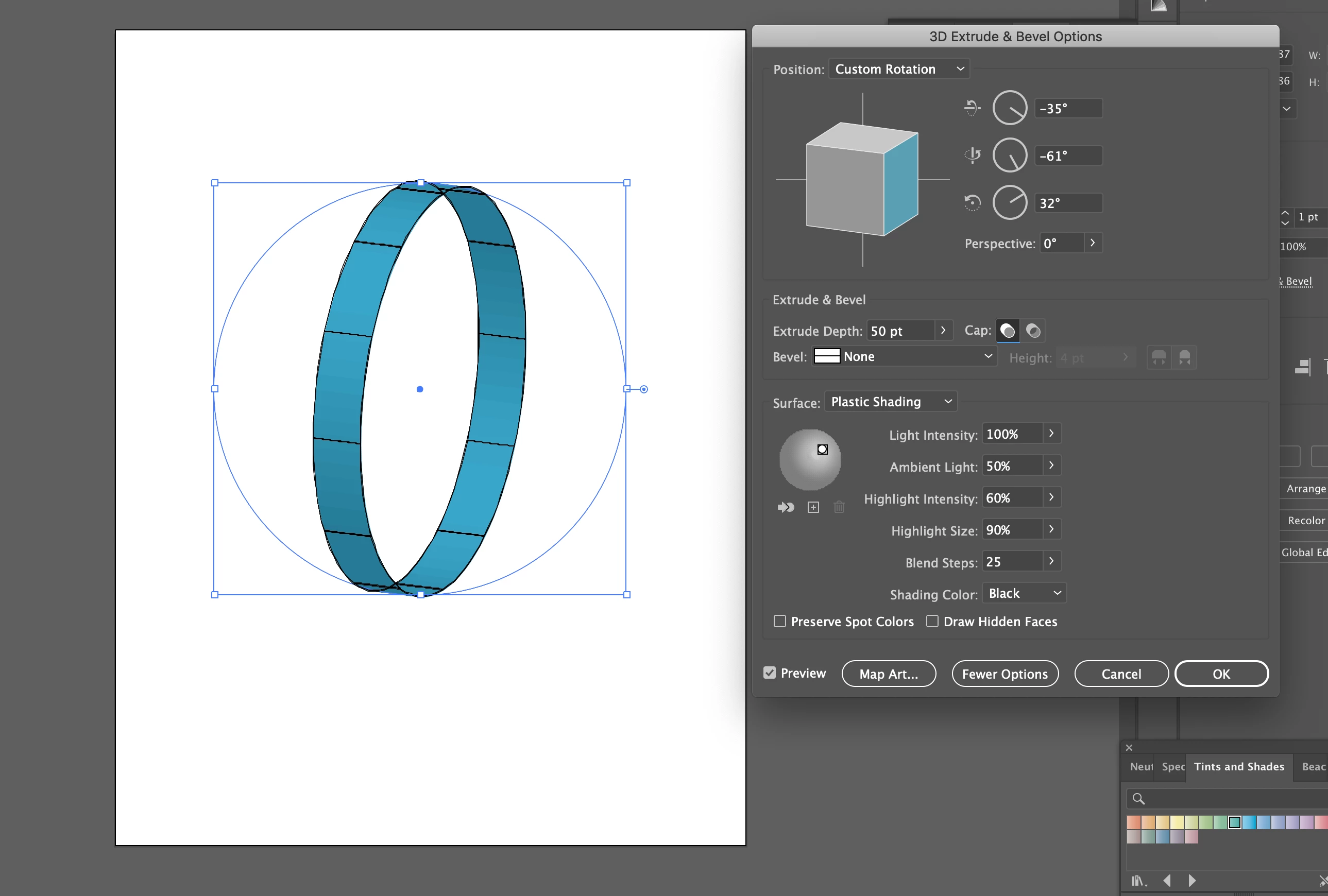Click the cap off for hollow appearance icon

pyautogui.click(x=1033, y=331)
